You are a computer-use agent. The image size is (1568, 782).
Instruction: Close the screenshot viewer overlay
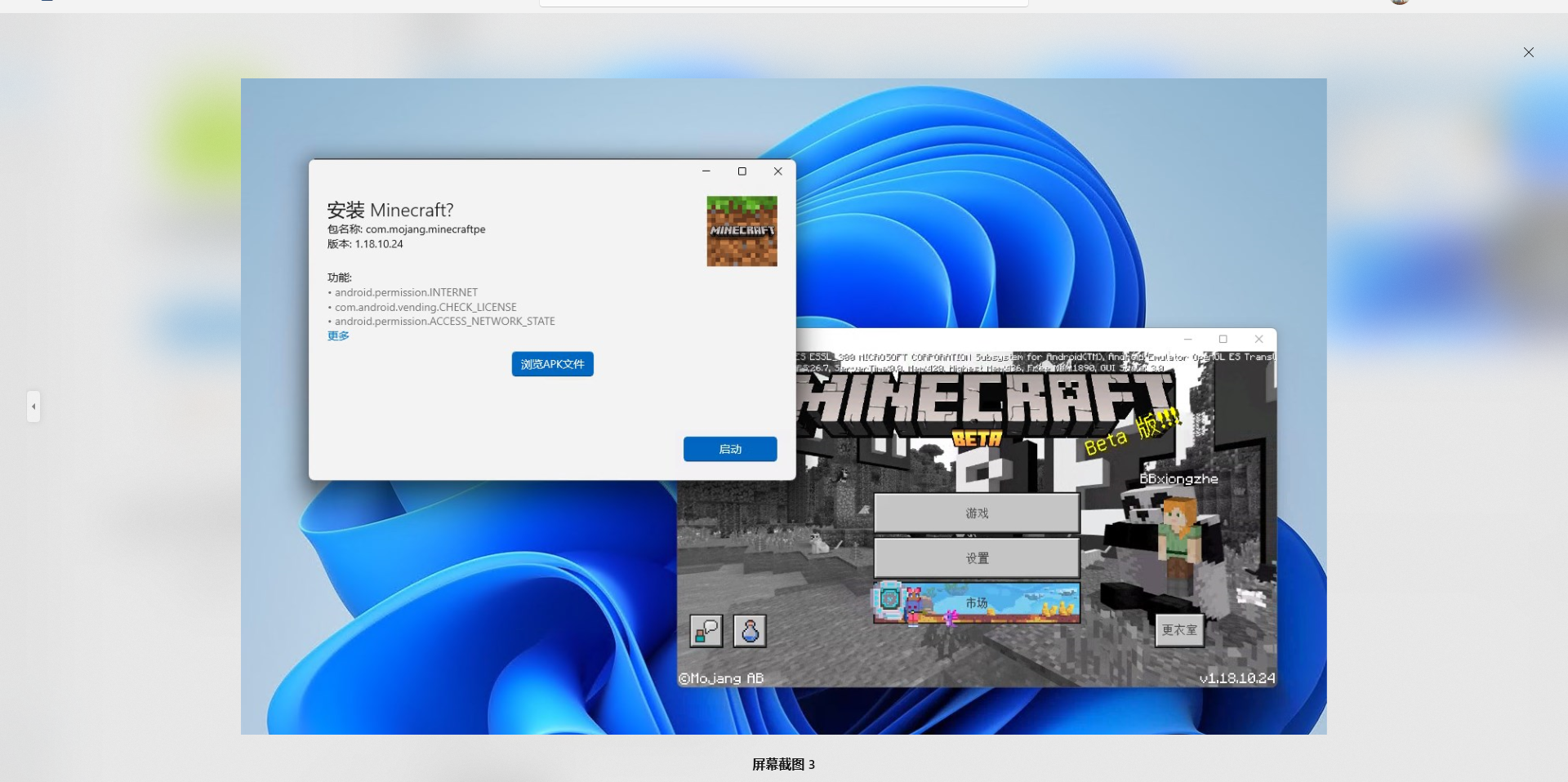tap(1528, 52)
